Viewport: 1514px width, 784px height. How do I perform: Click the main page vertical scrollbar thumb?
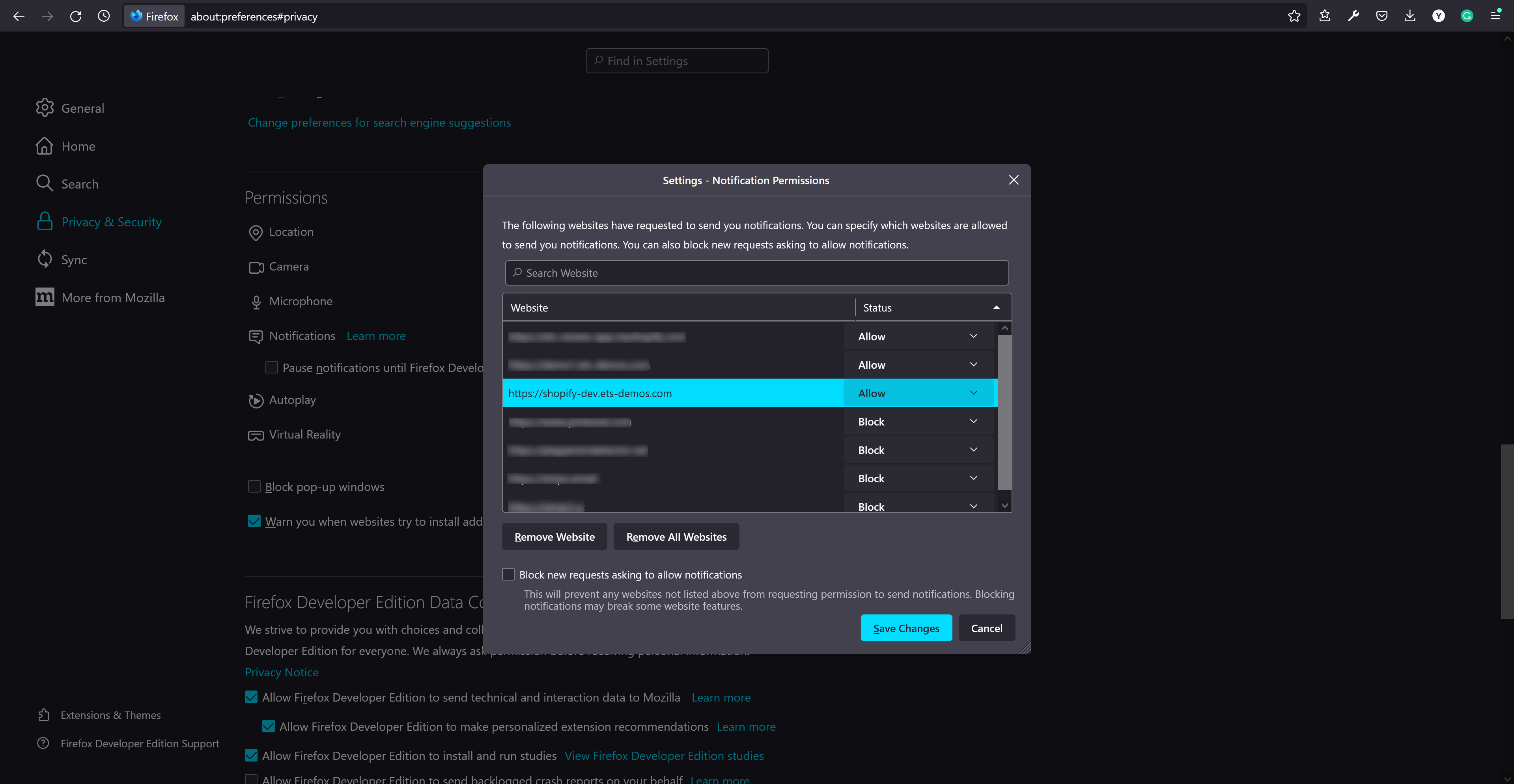[x=1507, y=531]
